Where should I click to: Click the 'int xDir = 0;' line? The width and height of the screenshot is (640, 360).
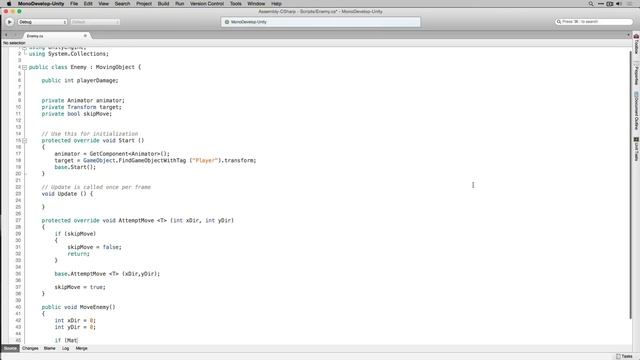tap(75, 320)
